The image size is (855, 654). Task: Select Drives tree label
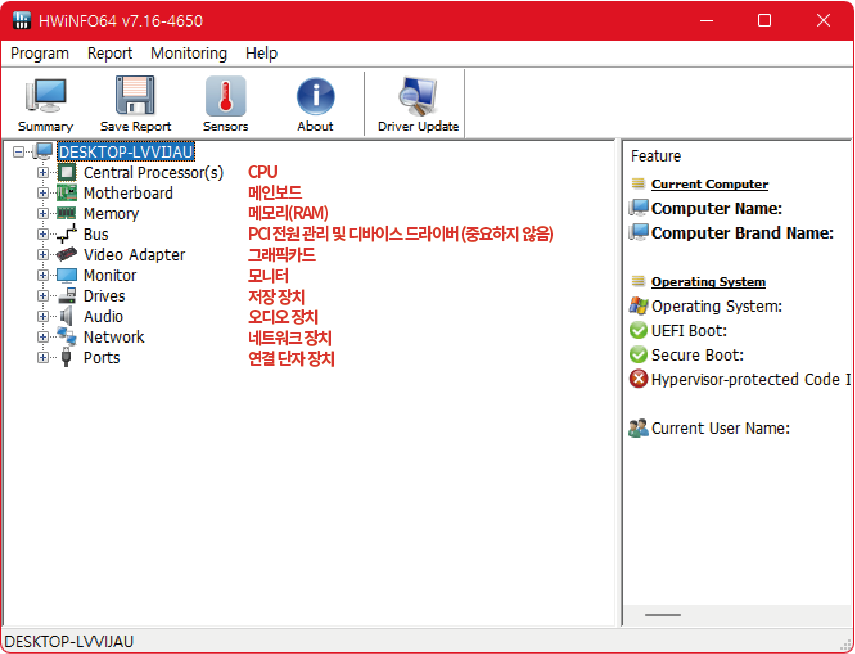104,296
